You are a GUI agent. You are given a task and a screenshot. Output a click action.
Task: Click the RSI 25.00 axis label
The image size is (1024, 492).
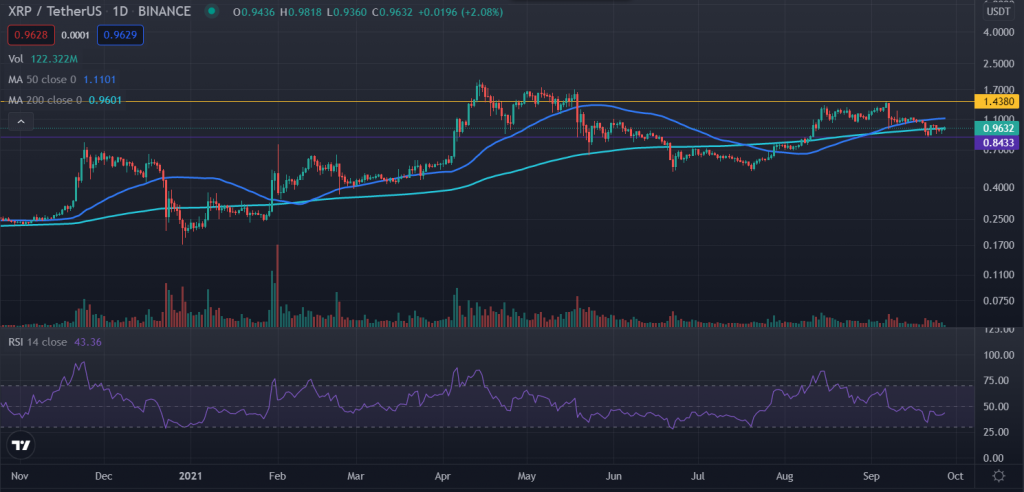point(998,433)
